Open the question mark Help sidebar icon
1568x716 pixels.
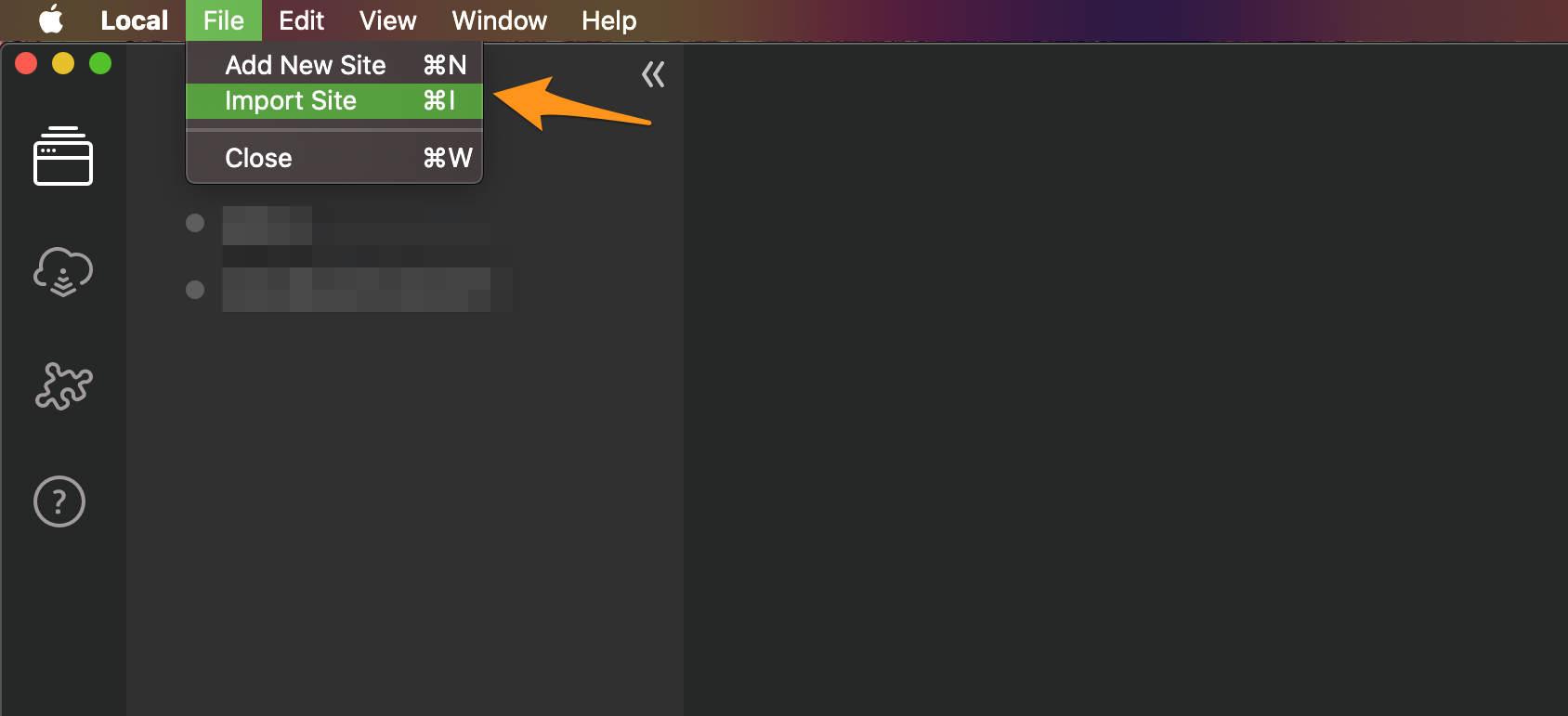point(59,501)
